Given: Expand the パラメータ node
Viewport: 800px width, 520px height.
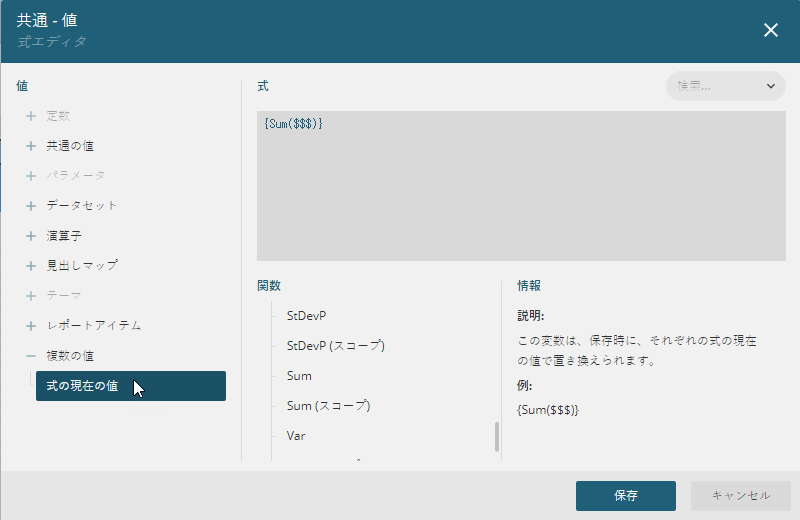Looking at the screenshot, I should point(31,176).
